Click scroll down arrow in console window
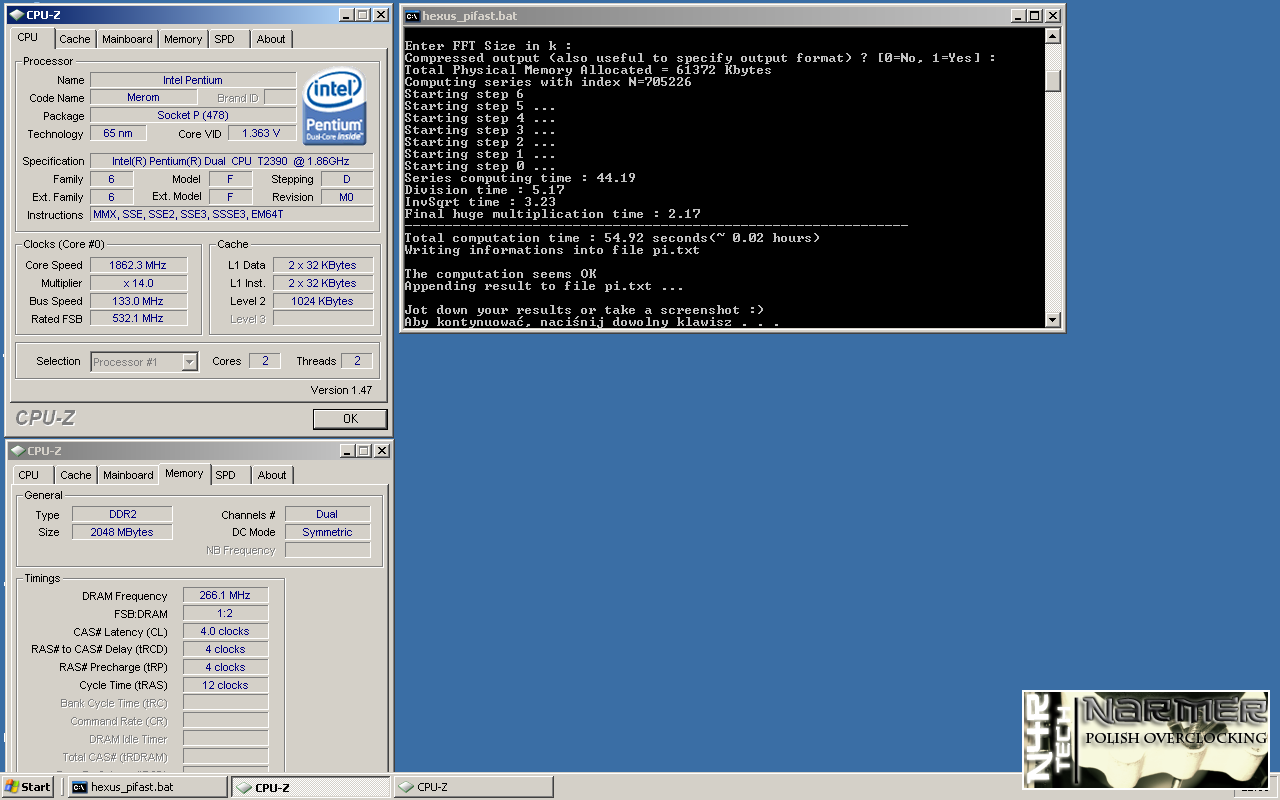The image size is (1280, 800). [x=1052, y=320]
